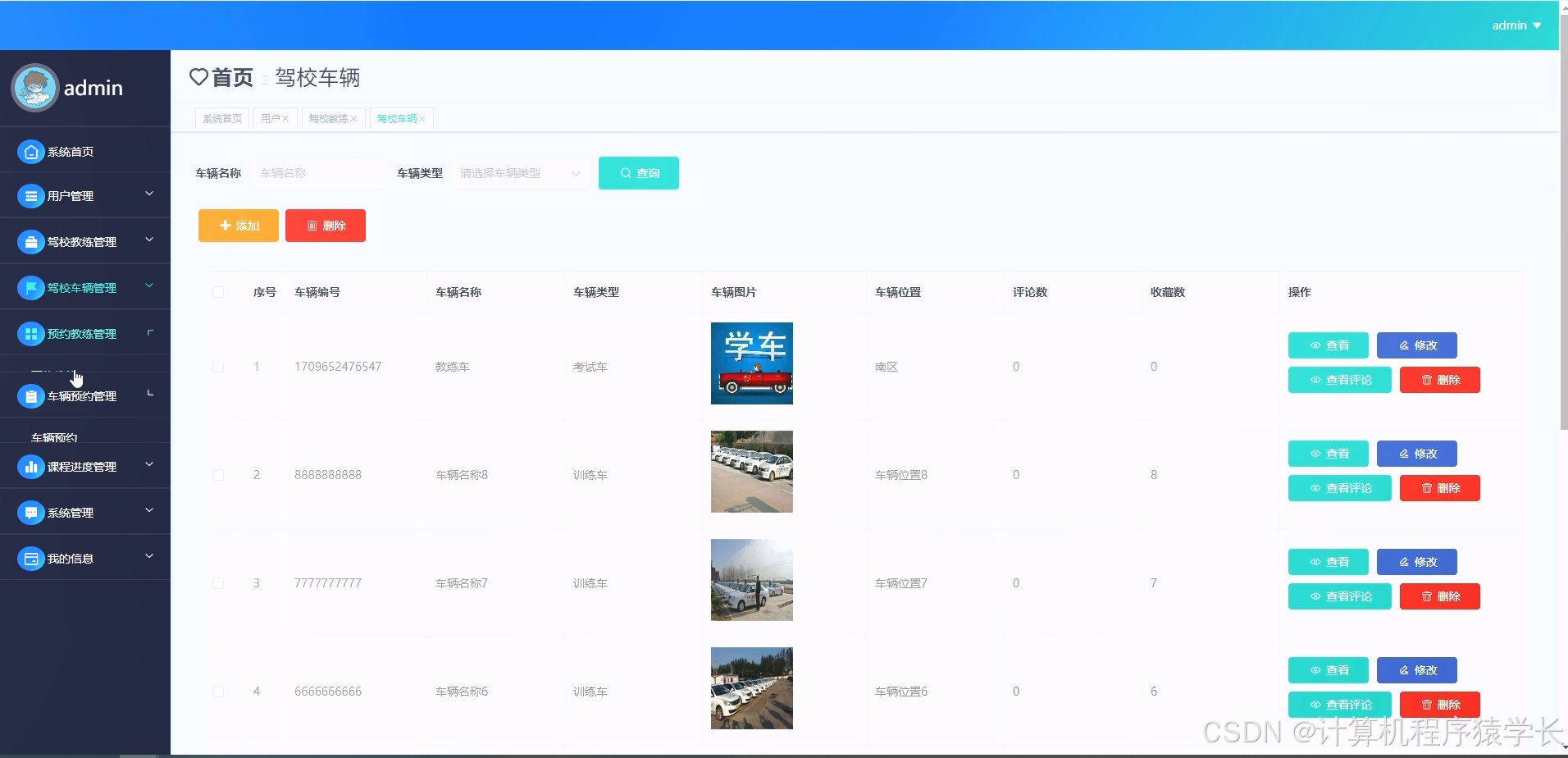Click the 驾校教练管理 sidebar icon
The height and width of the screenshot is (758, 1568).
[x=30, y=241]
